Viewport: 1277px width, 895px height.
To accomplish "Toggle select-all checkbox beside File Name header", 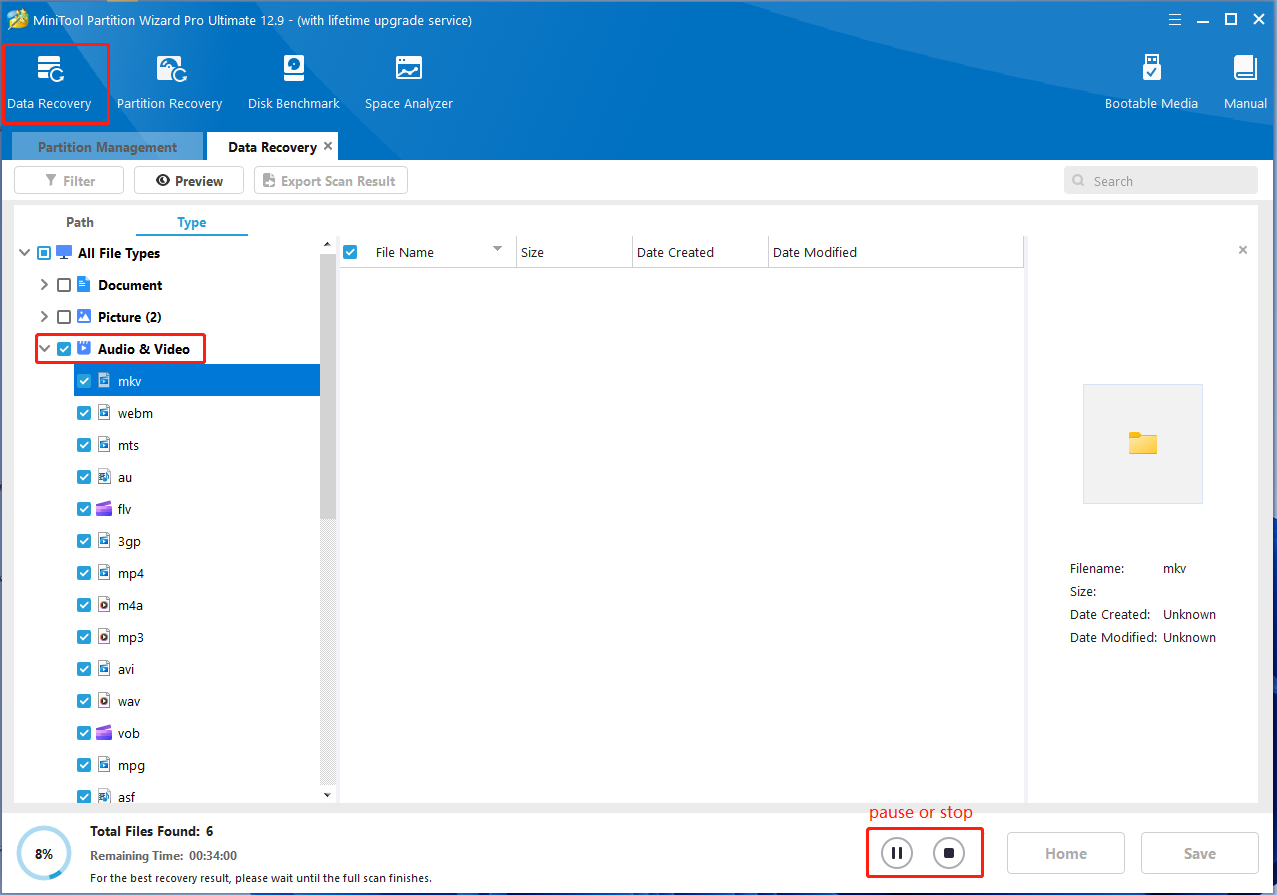I will pyautogui.click(x=350, y=252).
